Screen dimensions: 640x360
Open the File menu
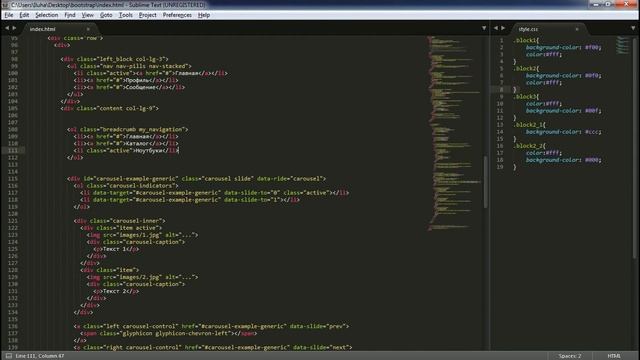click(x=9, y=15)
